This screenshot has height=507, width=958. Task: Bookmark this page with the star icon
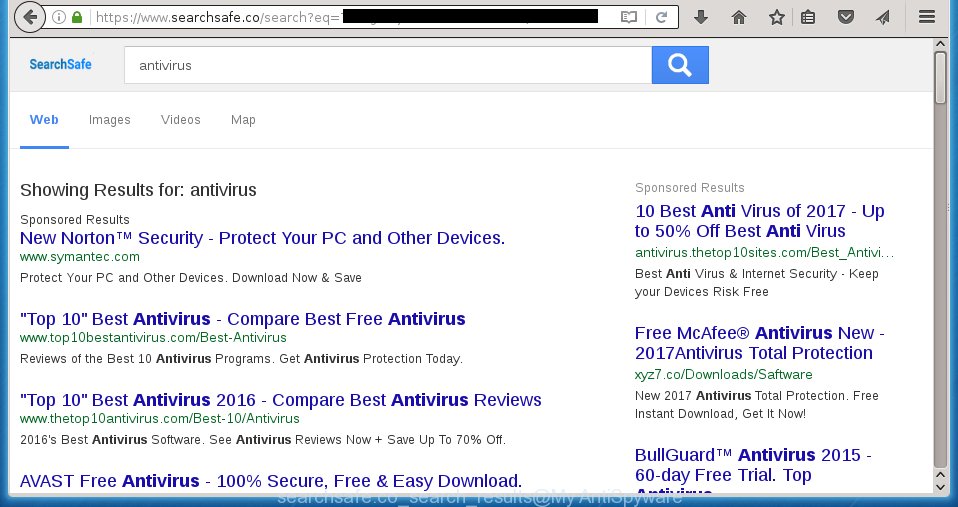click(777, 17)
